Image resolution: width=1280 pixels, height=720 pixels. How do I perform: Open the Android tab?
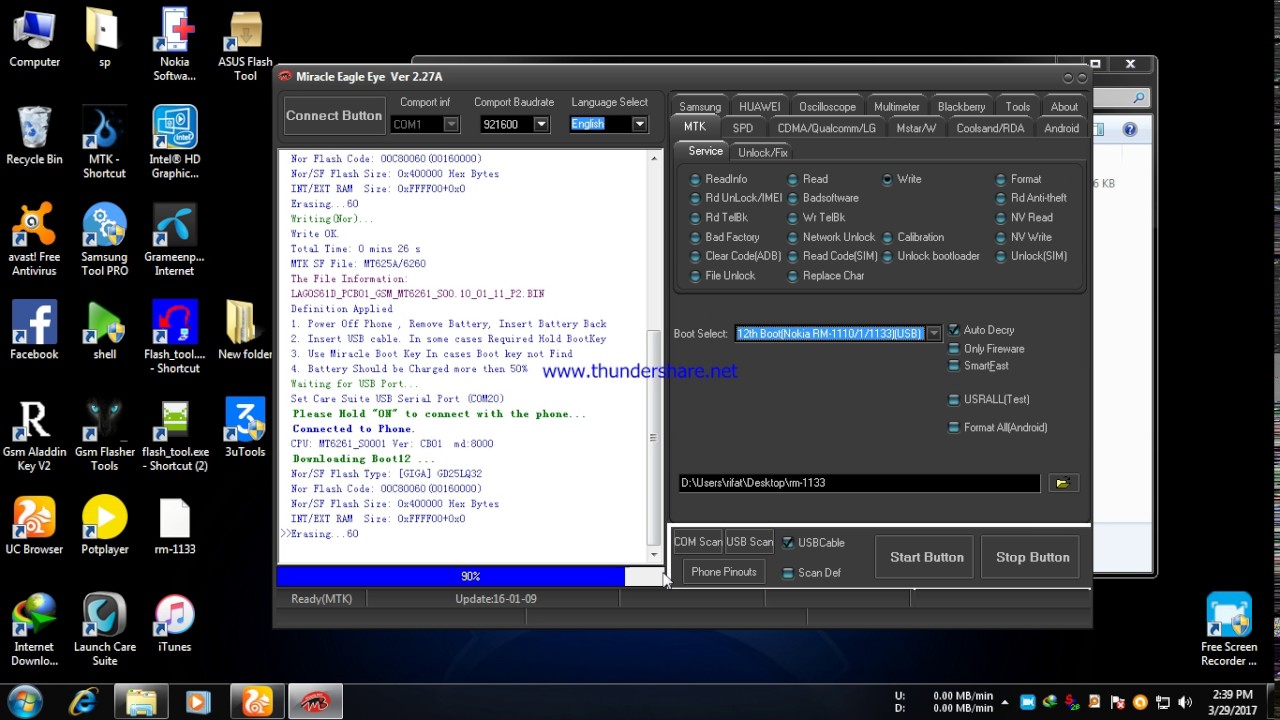pyautogui.click(x=1061, y=128)
